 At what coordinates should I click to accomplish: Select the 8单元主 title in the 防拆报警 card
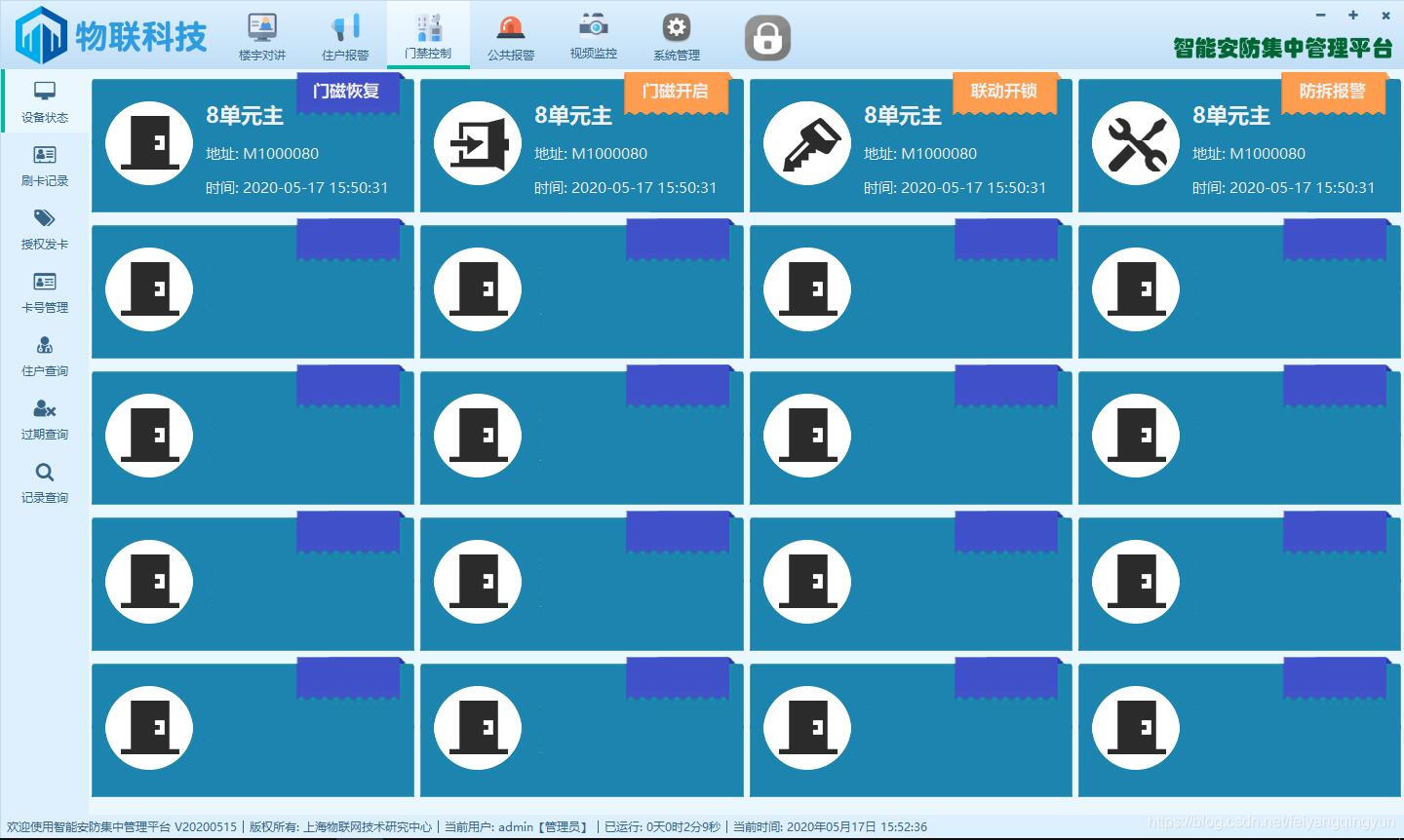click(x=1231, y=116)
